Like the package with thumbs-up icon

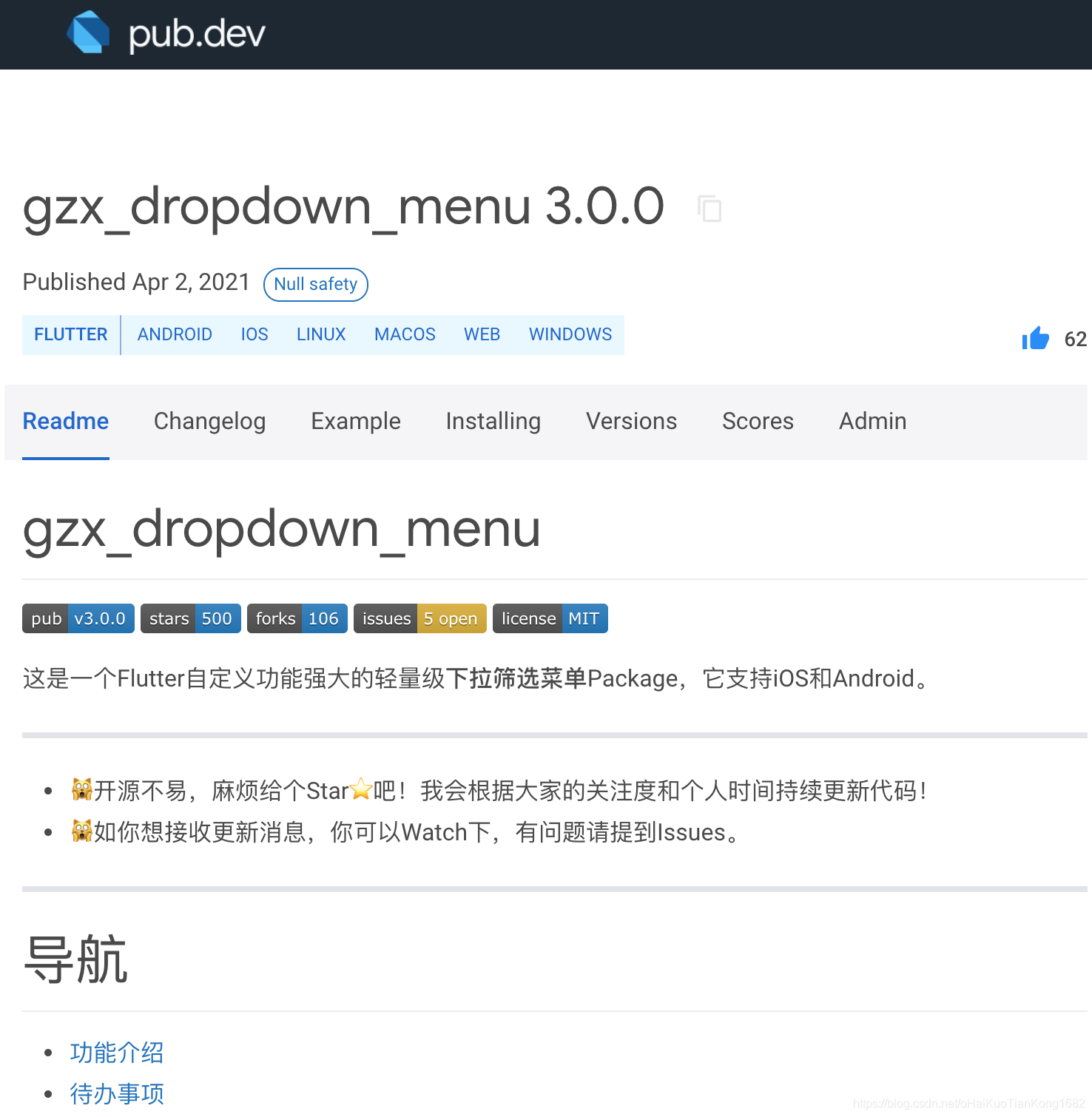click(x=1035, y=338)
